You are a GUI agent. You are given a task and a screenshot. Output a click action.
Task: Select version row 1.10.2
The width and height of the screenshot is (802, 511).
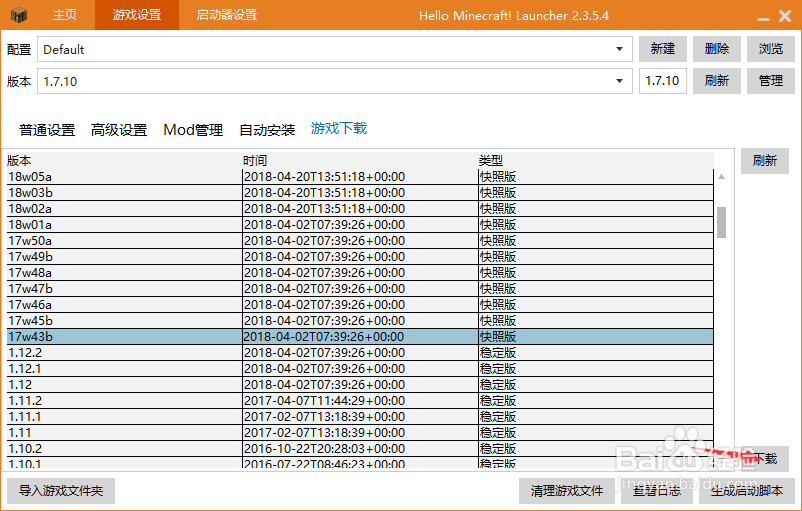tap(360, 449)
